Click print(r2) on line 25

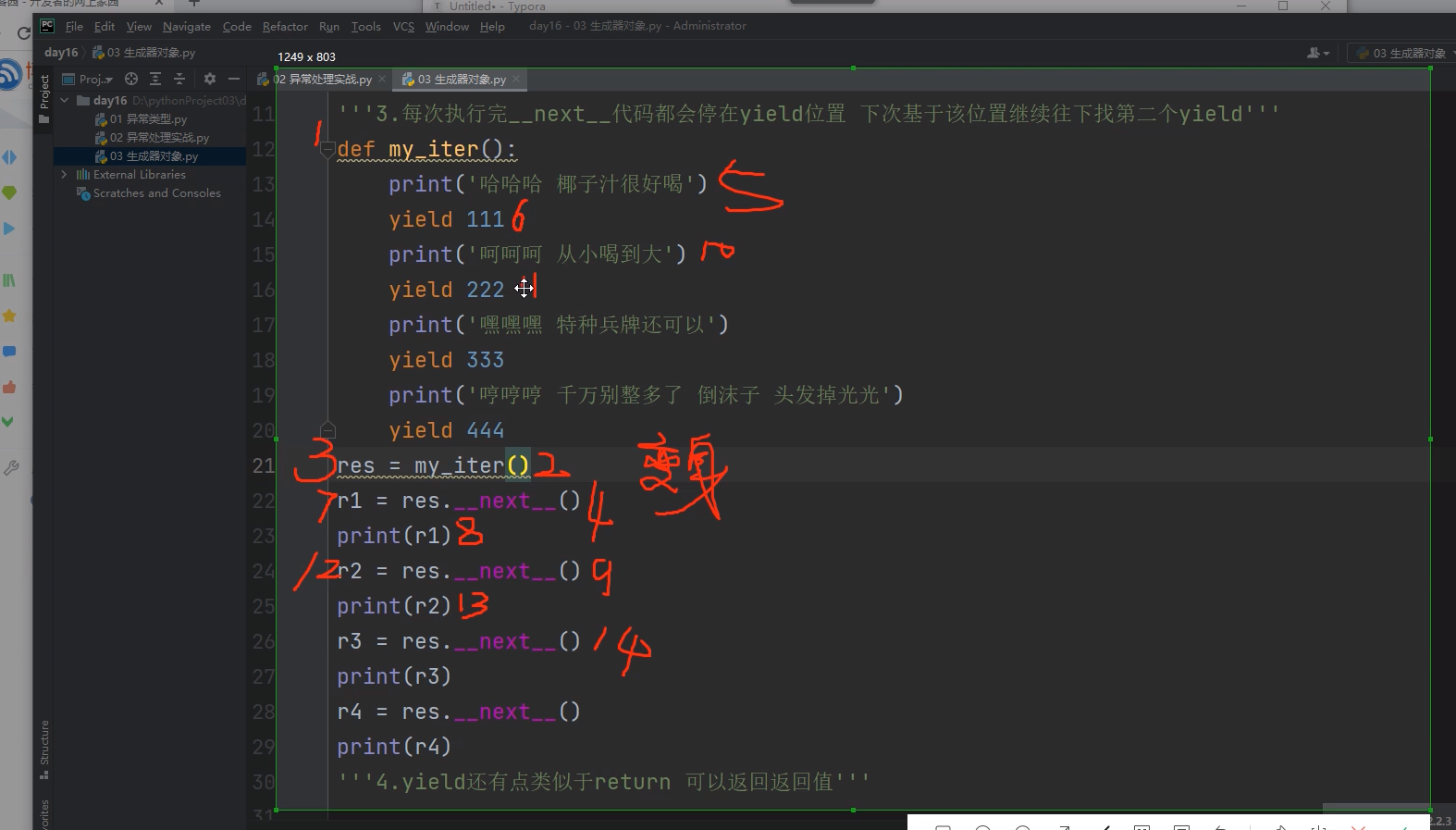pyautogui.click(x=394, y=606)
